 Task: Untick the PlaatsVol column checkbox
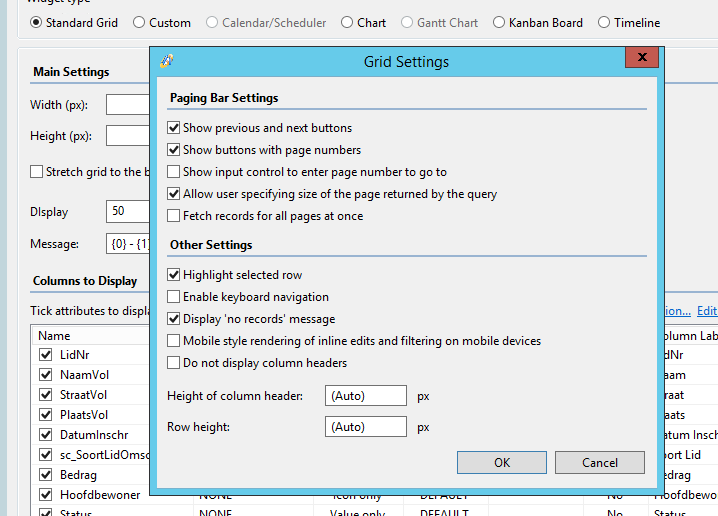pyautogui.click(x=46, y=415)
